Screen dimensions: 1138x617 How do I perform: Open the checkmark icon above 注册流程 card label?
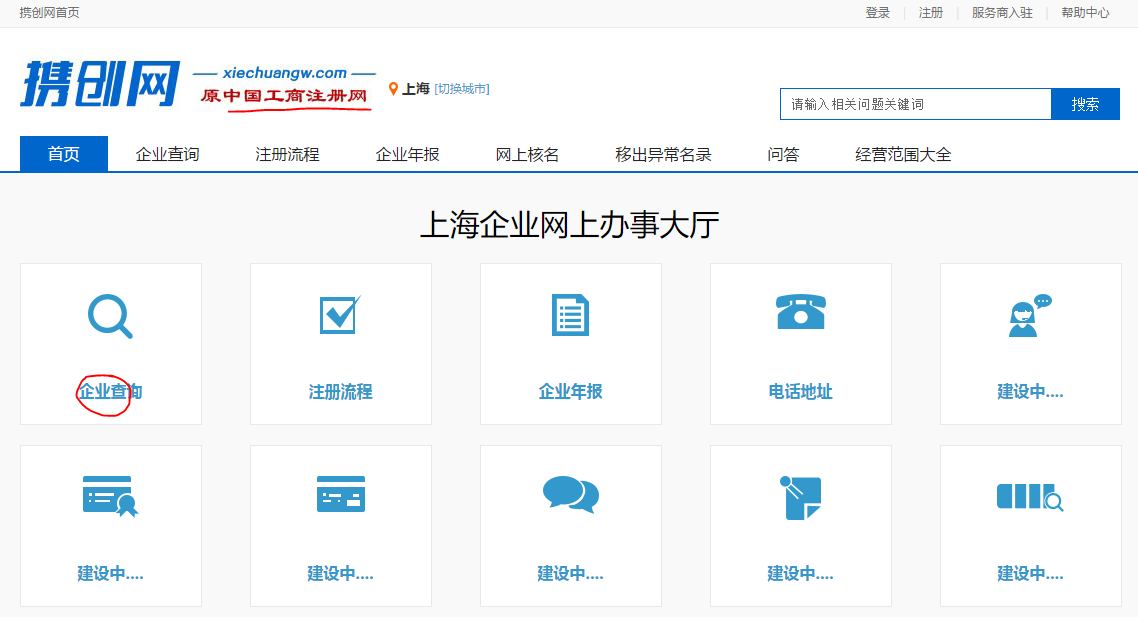coord(340,315)
